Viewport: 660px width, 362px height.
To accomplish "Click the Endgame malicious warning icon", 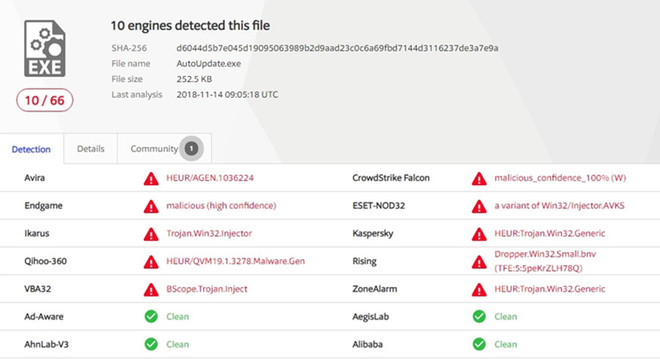I will (151, 207).
